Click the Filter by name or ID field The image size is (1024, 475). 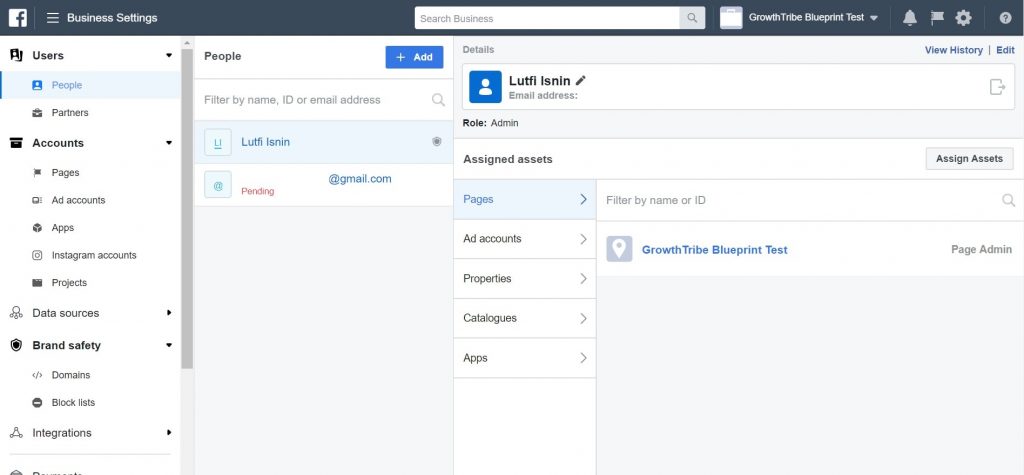pyautogui.click(x=810, y=200)
